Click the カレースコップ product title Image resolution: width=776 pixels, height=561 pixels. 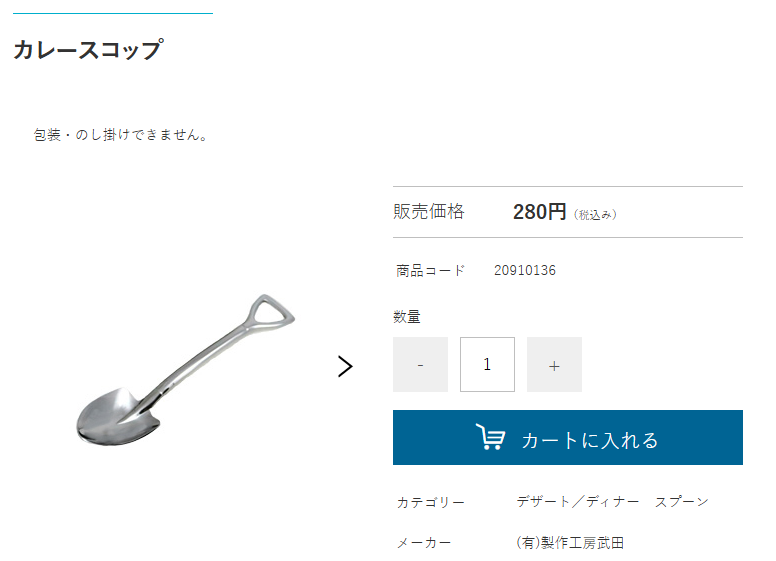click(88, 49)
